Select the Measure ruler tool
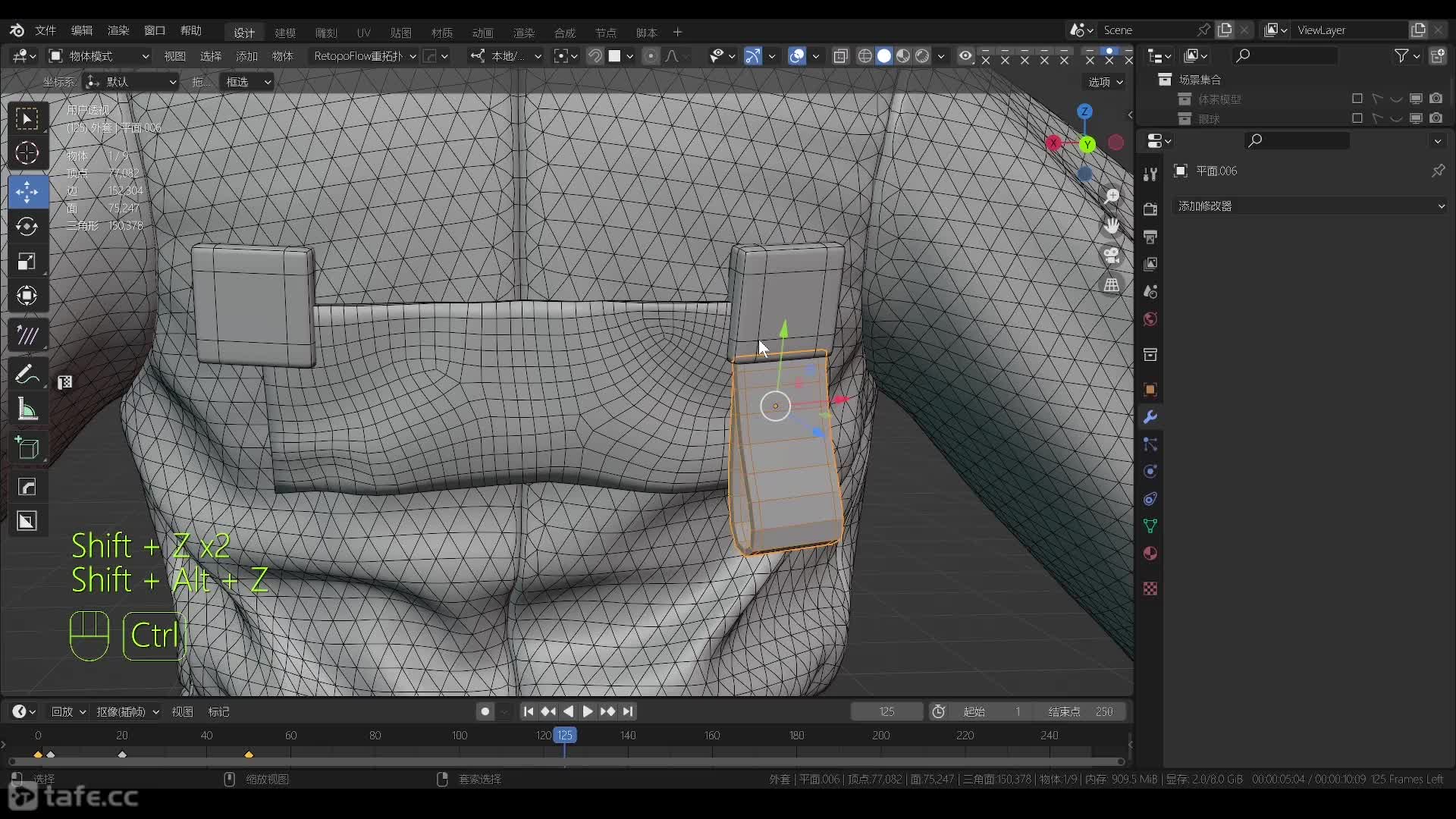 [27, 409]
